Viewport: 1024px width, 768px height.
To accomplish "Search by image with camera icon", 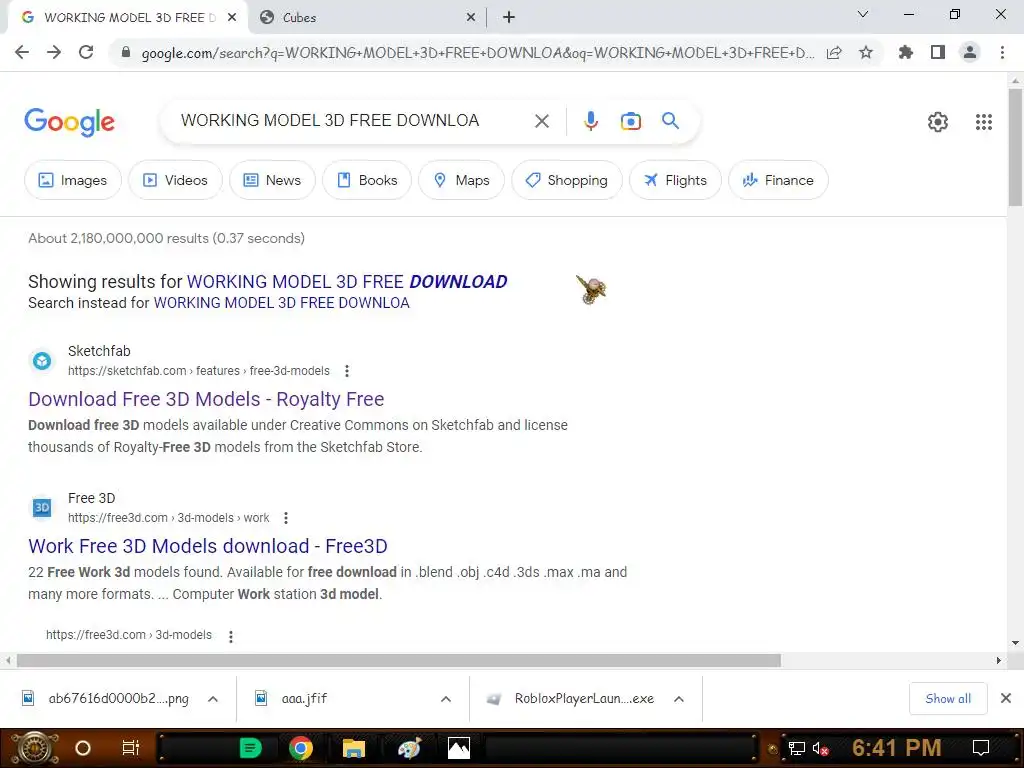I will pyautogui.click(x=630, y=121).
